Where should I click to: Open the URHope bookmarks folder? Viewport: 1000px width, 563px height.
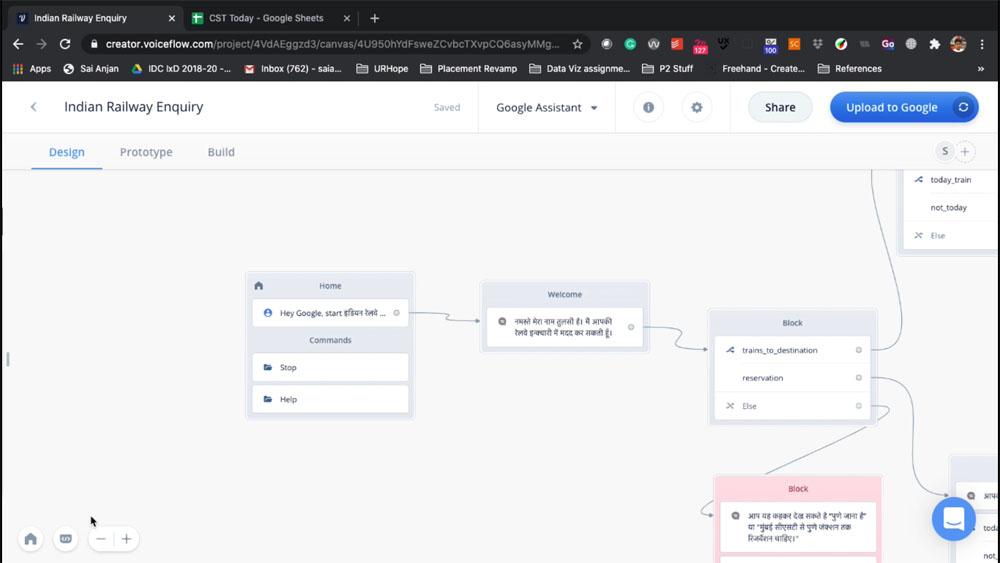384,69
